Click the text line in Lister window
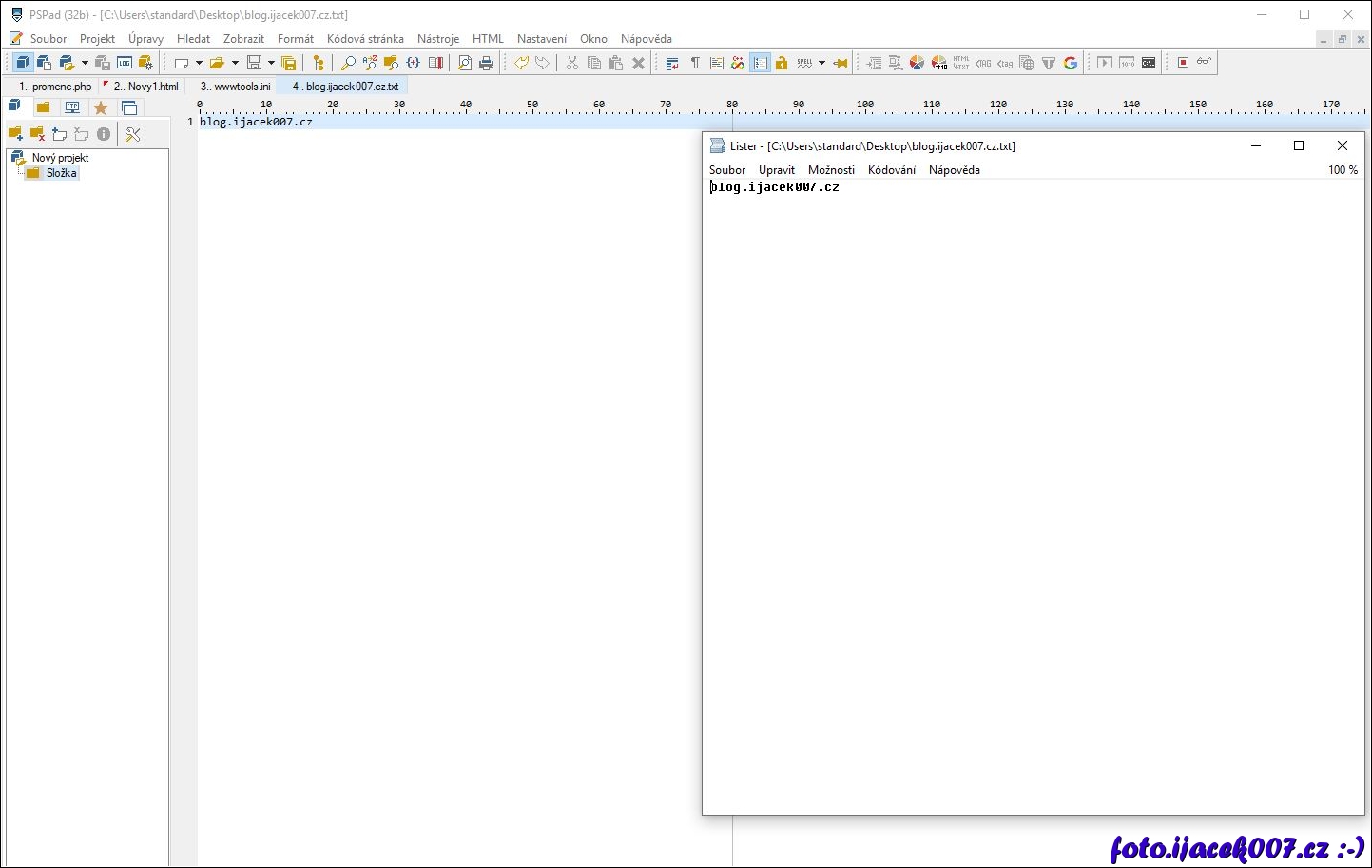1372x868 pixels. click(x=775, y=187)
